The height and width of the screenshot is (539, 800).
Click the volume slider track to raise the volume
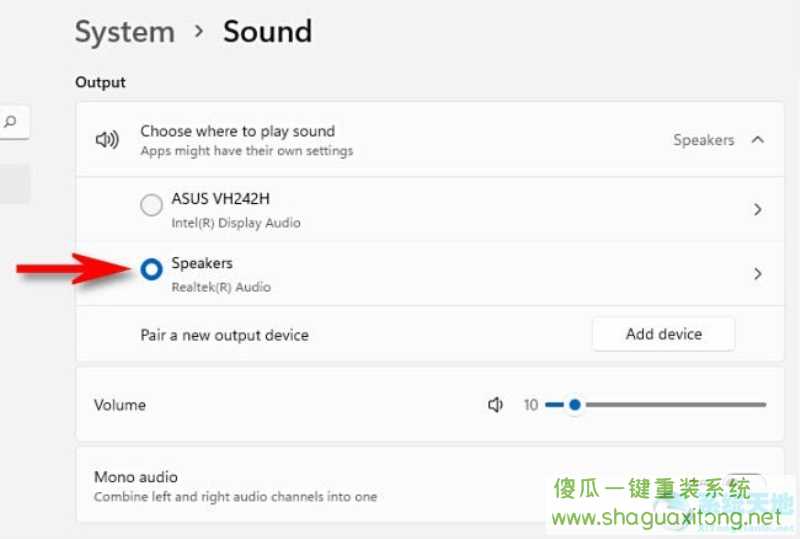(676, 405)
